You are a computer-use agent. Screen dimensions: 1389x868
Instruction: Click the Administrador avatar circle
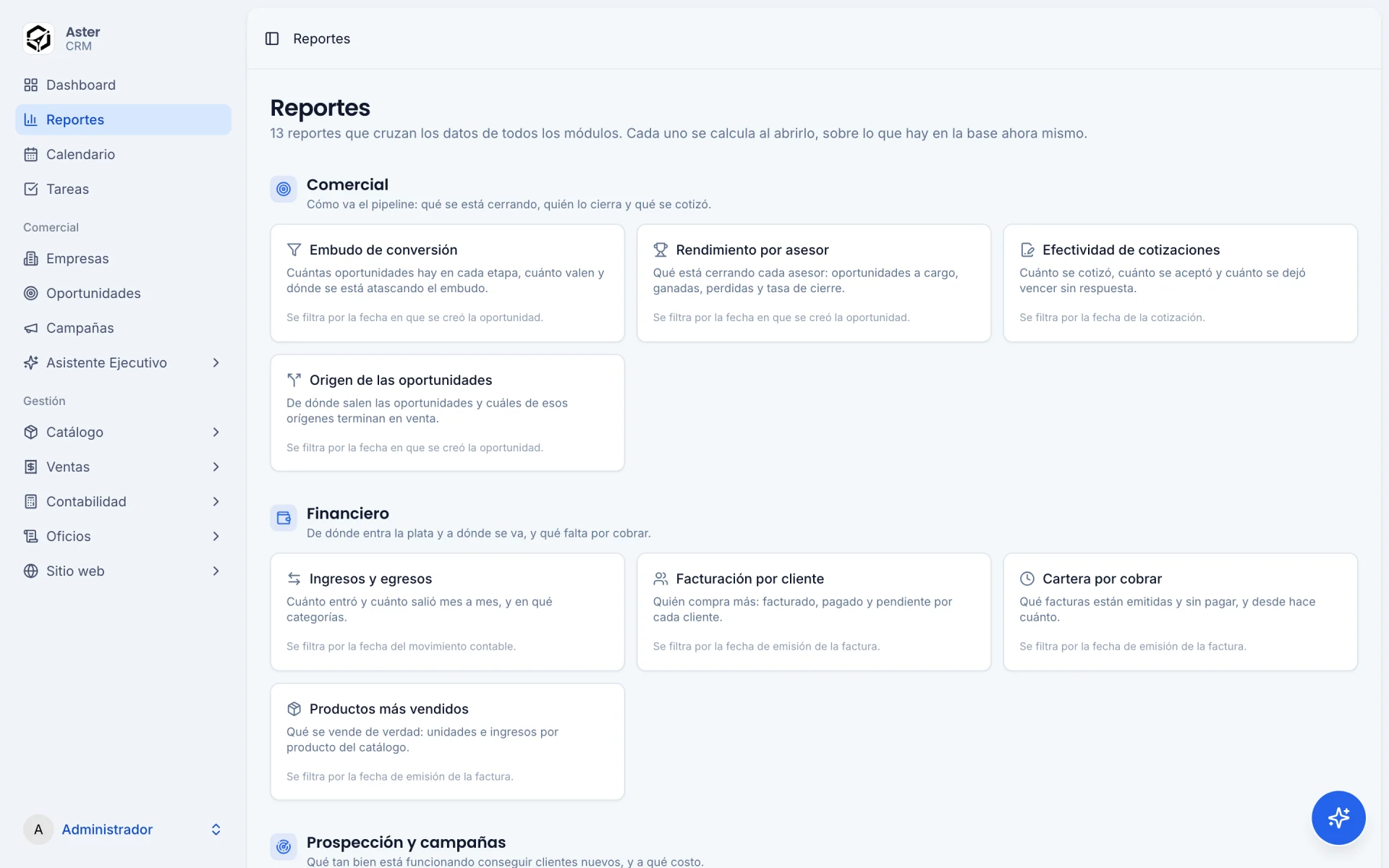pyautogui.click(x=38, y=830)
